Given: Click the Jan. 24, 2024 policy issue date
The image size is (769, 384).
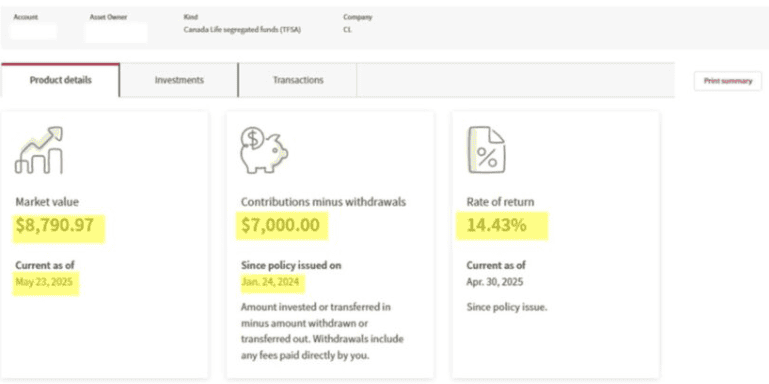Looking at the screenshot, I should coord(269,282).
